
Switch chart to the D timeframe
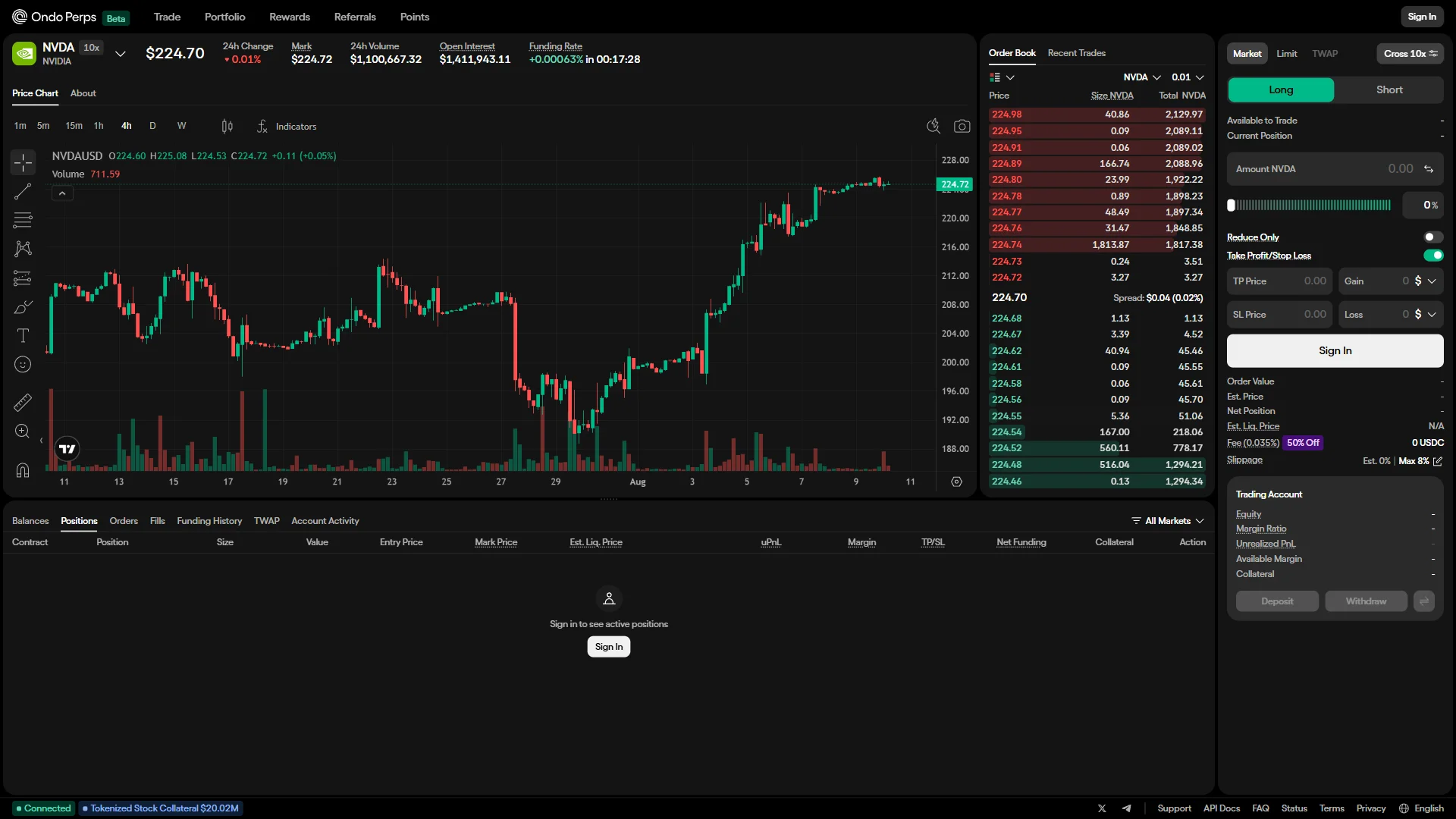152,126
